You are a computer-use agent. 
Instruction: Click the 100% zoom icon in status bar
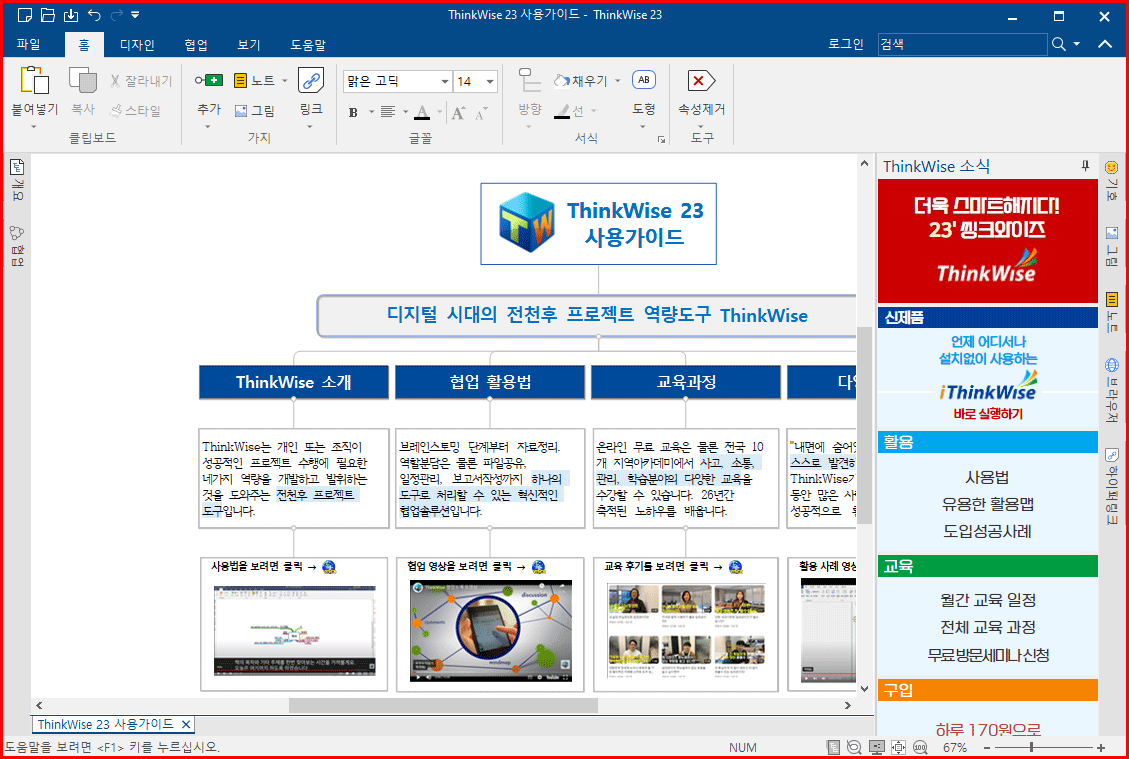920,747
